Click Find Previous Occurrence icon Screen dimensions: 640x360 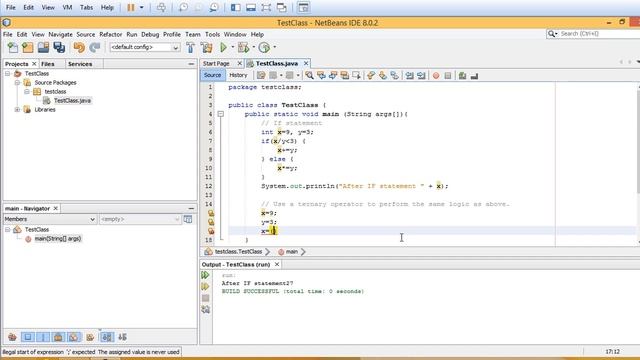click(321, 76)
